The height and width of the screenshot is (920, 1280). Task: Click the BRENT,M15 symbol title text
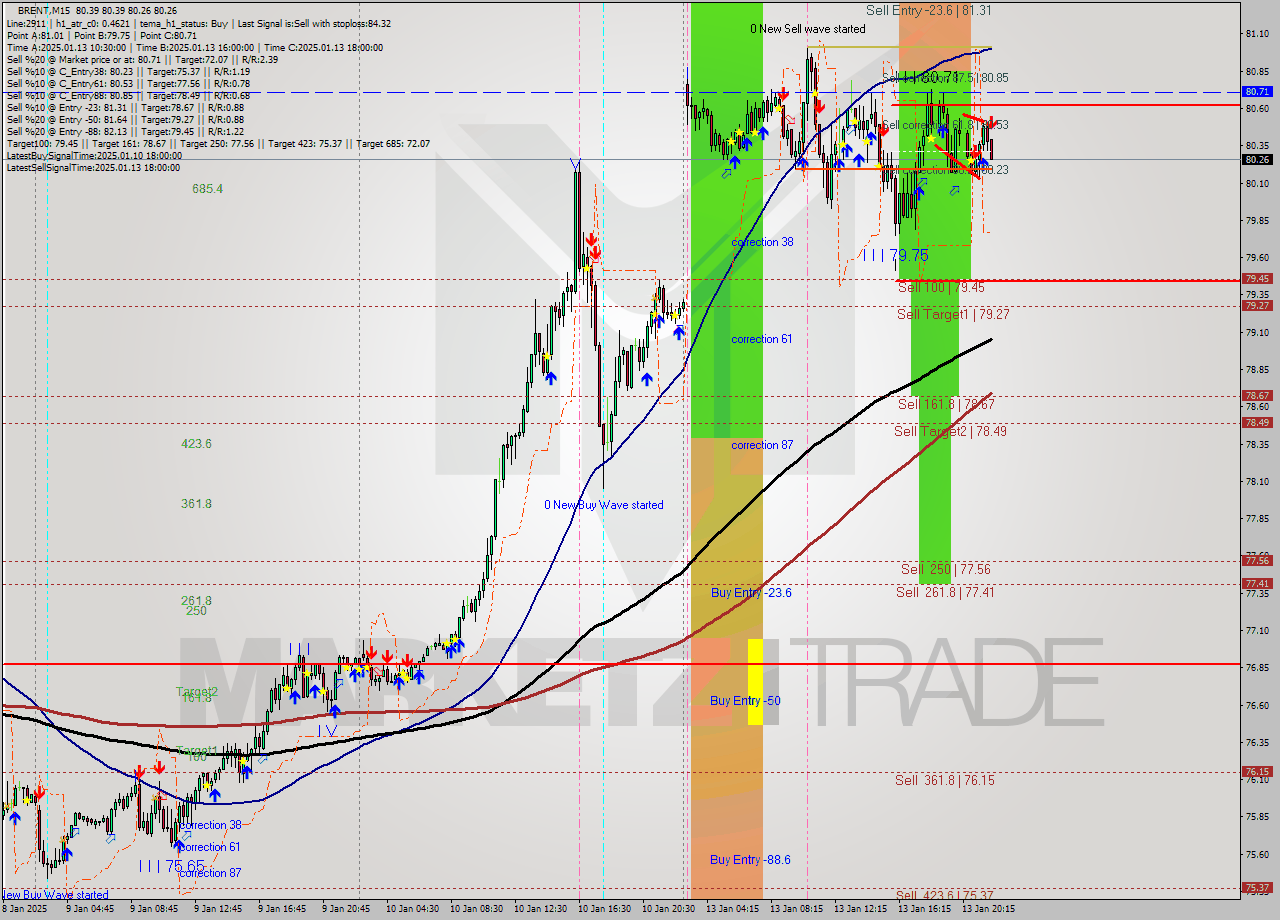click(x=44, y=11)
